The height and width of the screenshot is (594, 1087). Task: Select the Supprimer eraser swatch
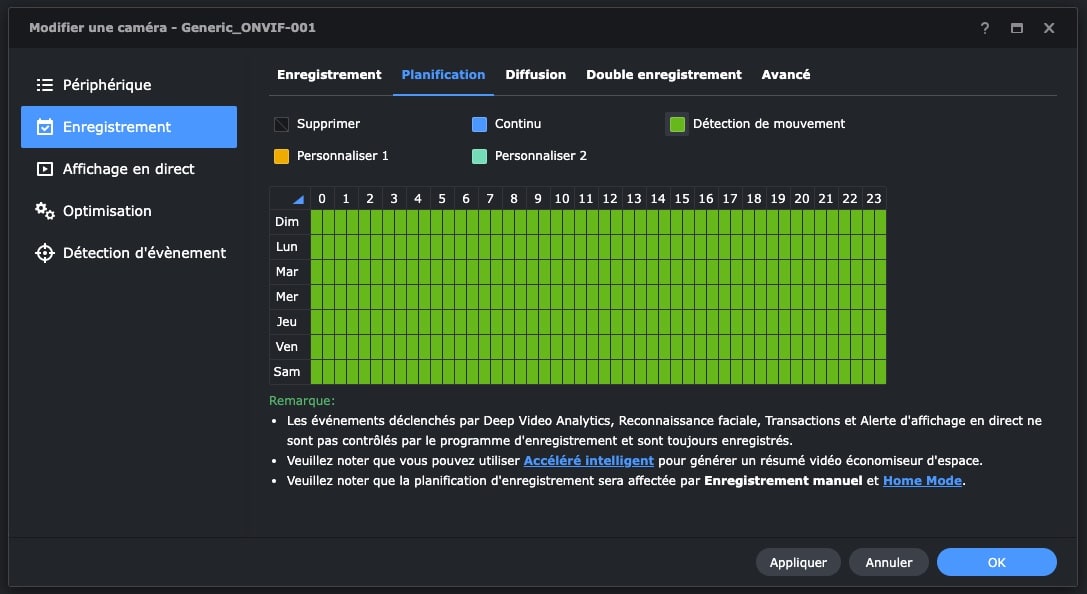[x=281, y=124]
